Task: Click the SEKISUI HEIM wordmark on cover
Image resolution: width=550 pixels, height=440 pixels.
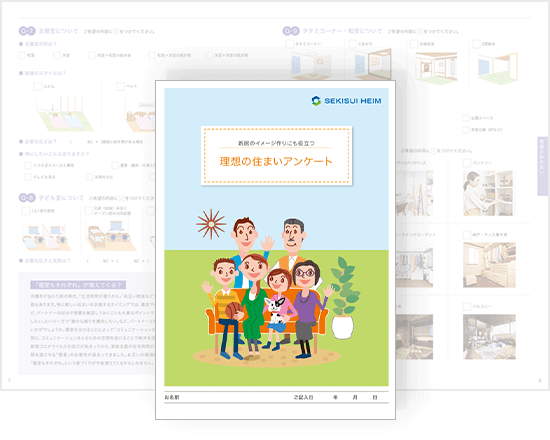Action: tap(353, 101)
